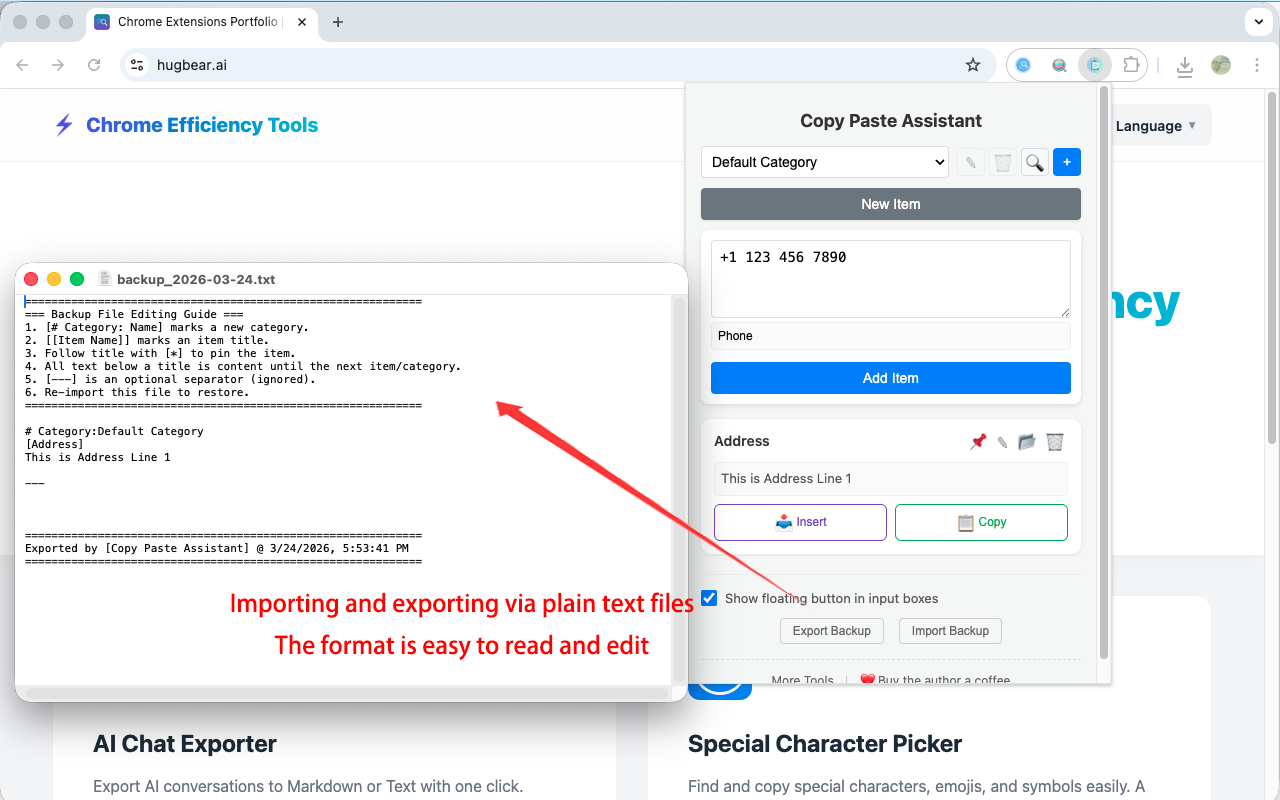Click the blue Add Item button
Screen dimensions: 1280x800
890,378
